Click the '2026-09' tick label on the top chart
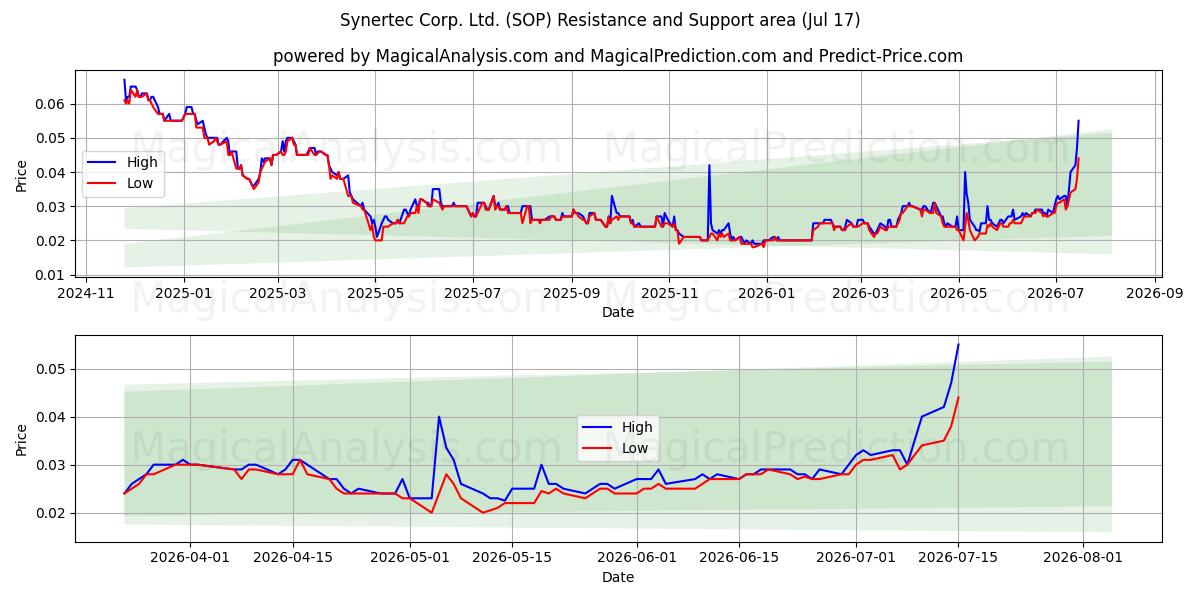 (x=1156, y=293)
